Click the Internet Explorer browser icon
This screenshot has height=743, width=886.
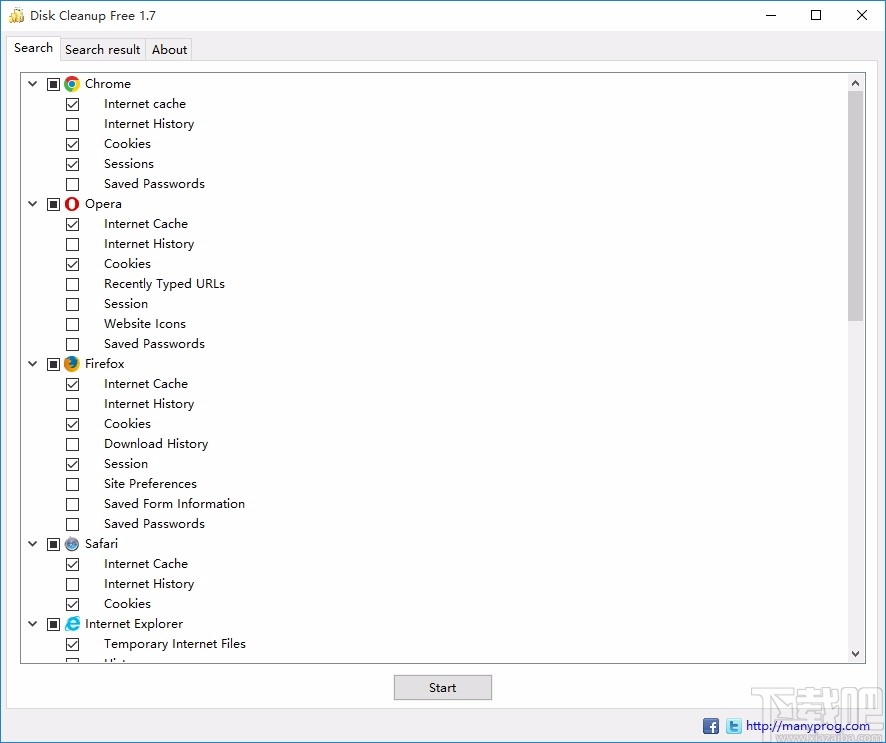[x=71, y=623]
